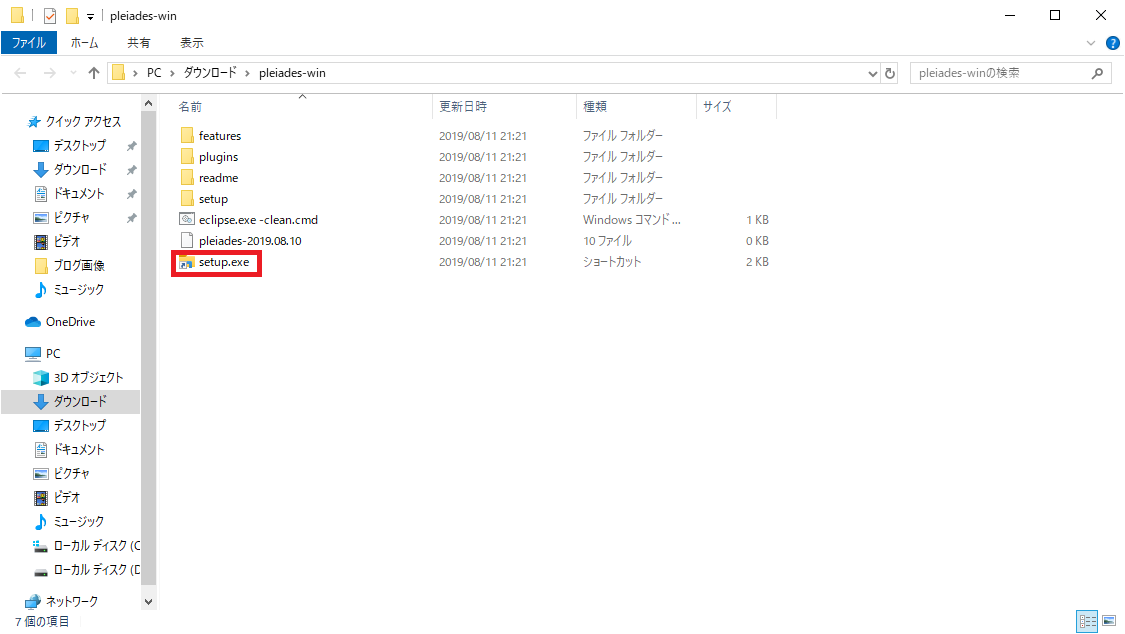
Task: Click the sidebar scrollbar down arrow
Action: click(x=149, y=602)
